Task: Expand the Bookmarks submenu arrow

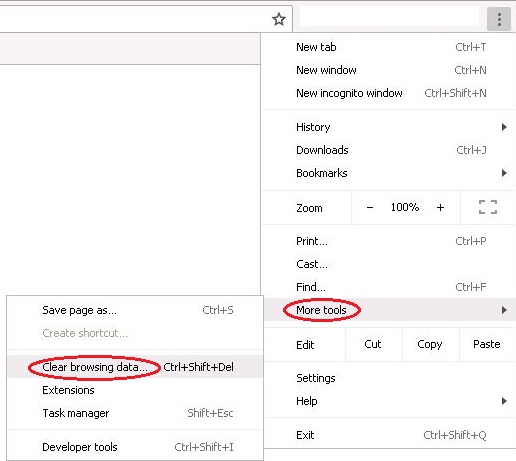Action: 504,173
